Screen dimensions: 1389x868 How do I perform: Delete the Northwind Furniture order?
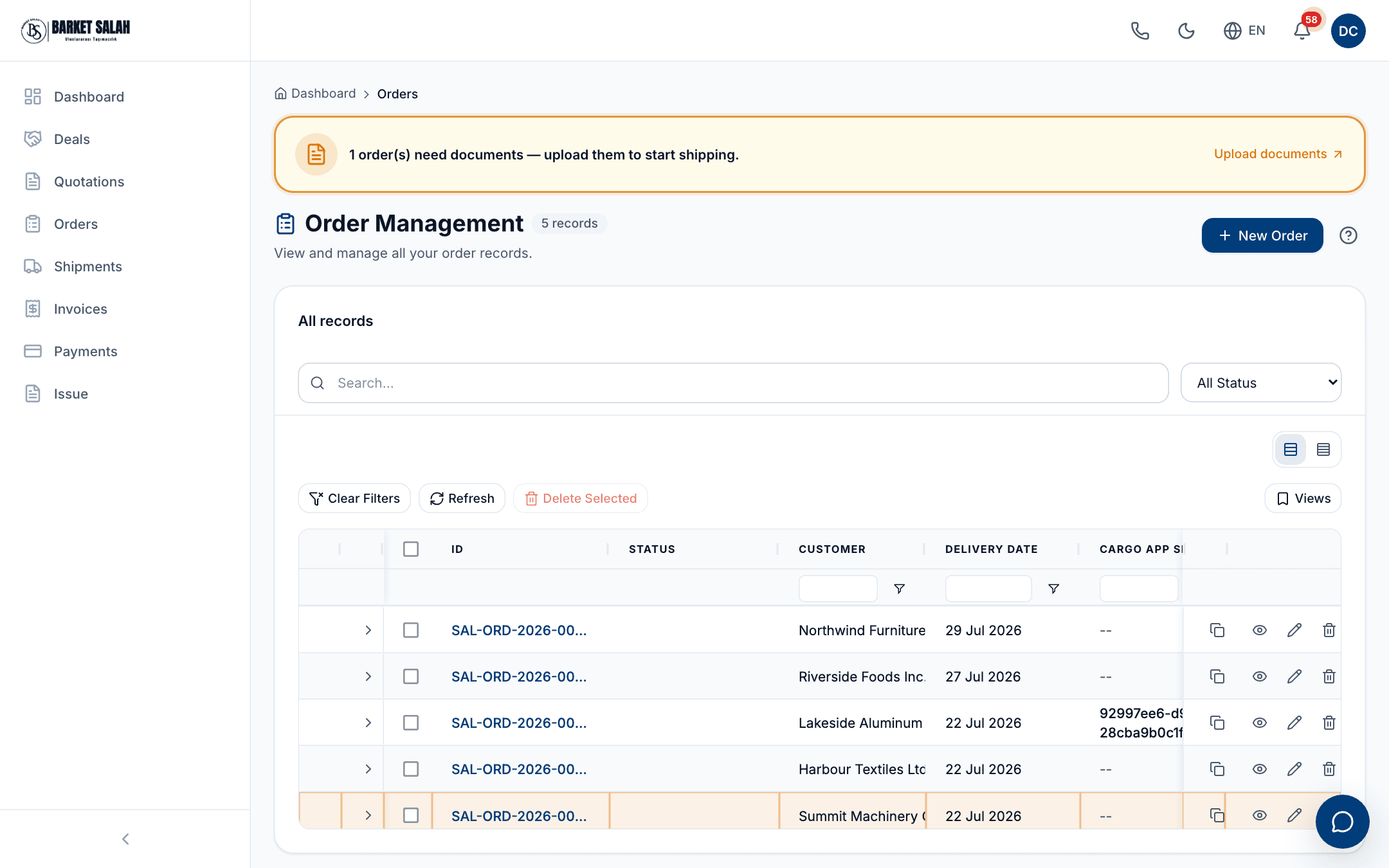[1329, 630]
